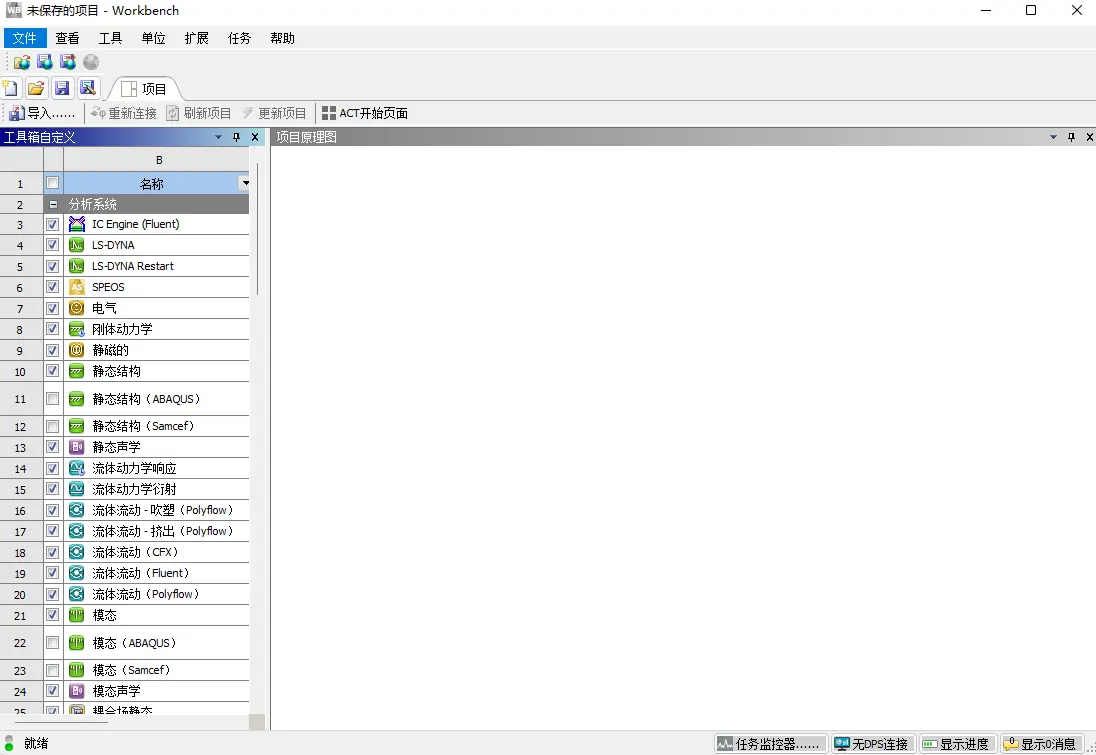This screenshot has height=755, width=1096.
Task: Click the 更新项目 button
Action: point(274,113)
